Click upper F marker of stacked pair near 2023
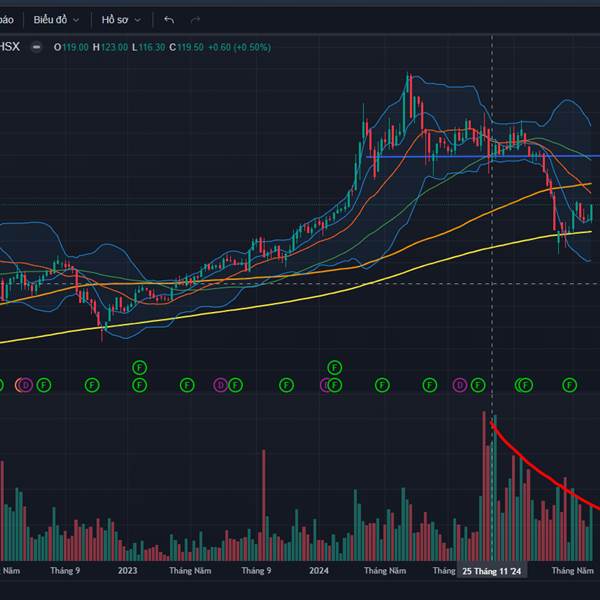The image size is (600, 600). (x=139, y=368)
